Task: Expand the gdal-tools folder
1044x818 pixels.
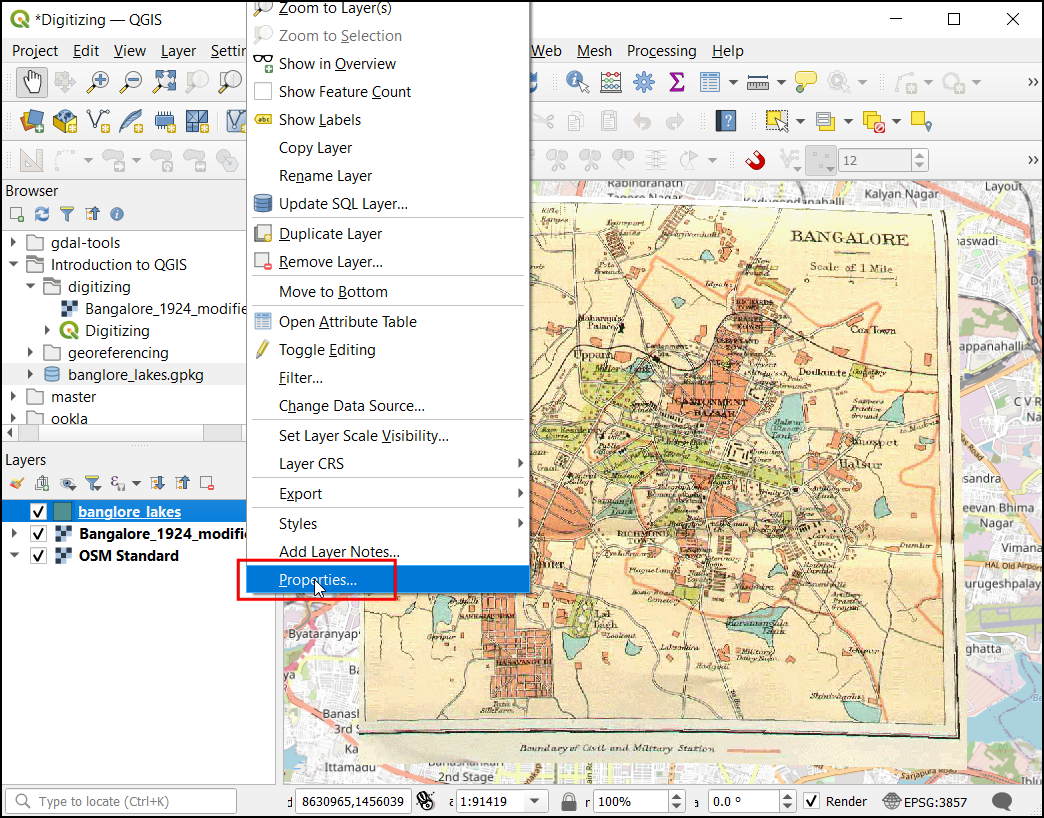Action: (x=13, y=242)
